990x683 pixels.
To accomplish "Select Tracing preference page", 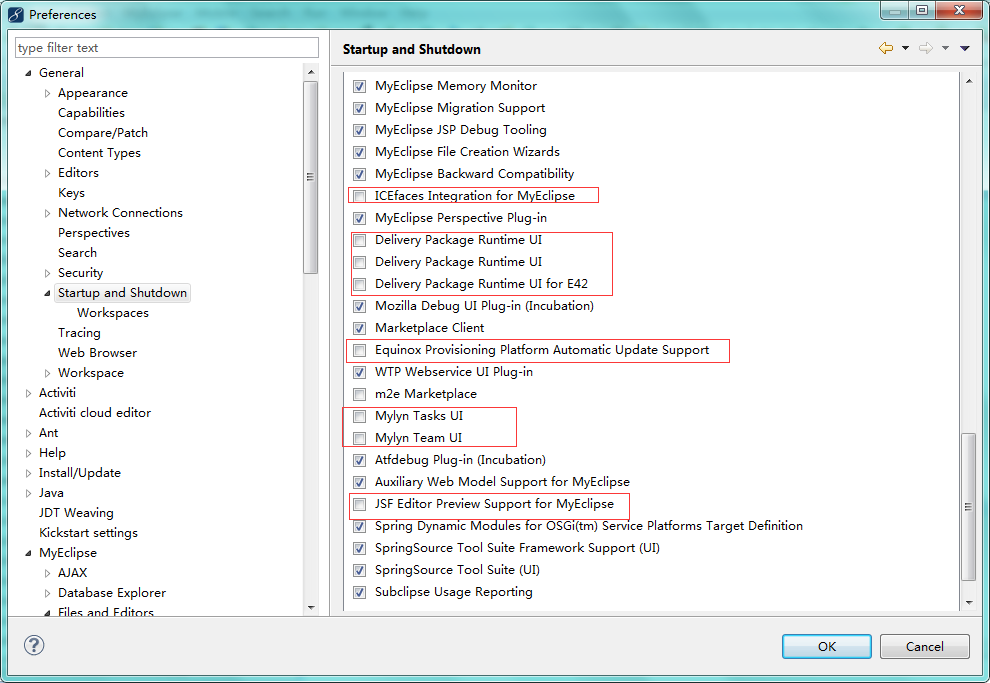I will (79, 333).
